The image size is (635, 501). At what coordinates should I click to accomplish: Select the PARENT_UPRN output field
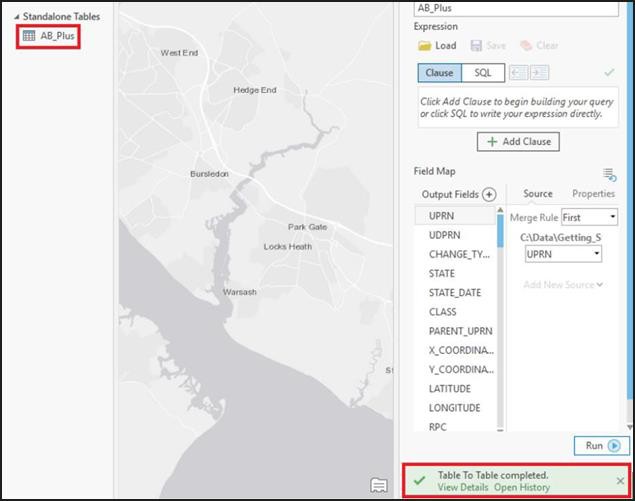(455, 331)
